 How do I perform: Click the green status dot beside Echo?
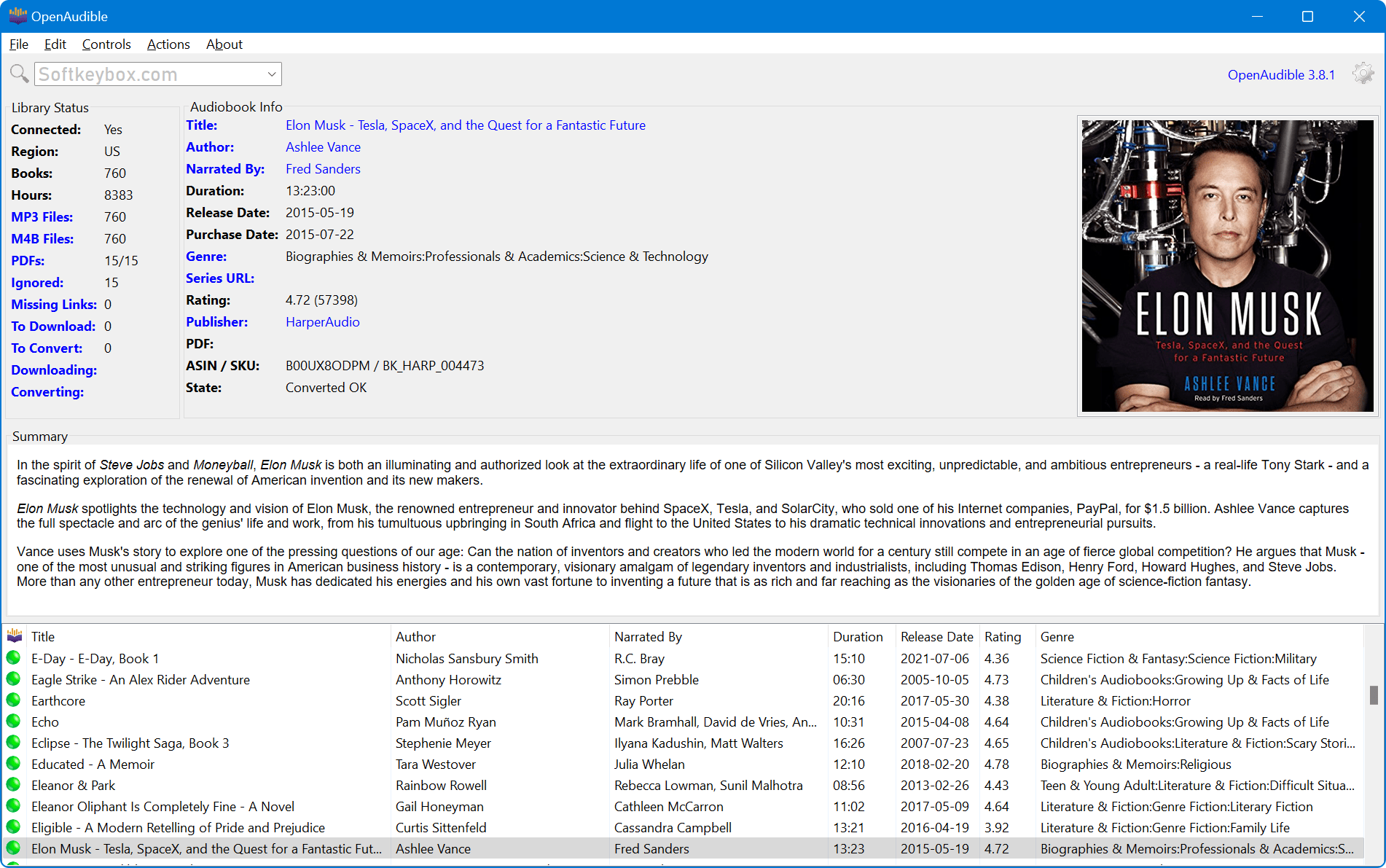(14, 722)
